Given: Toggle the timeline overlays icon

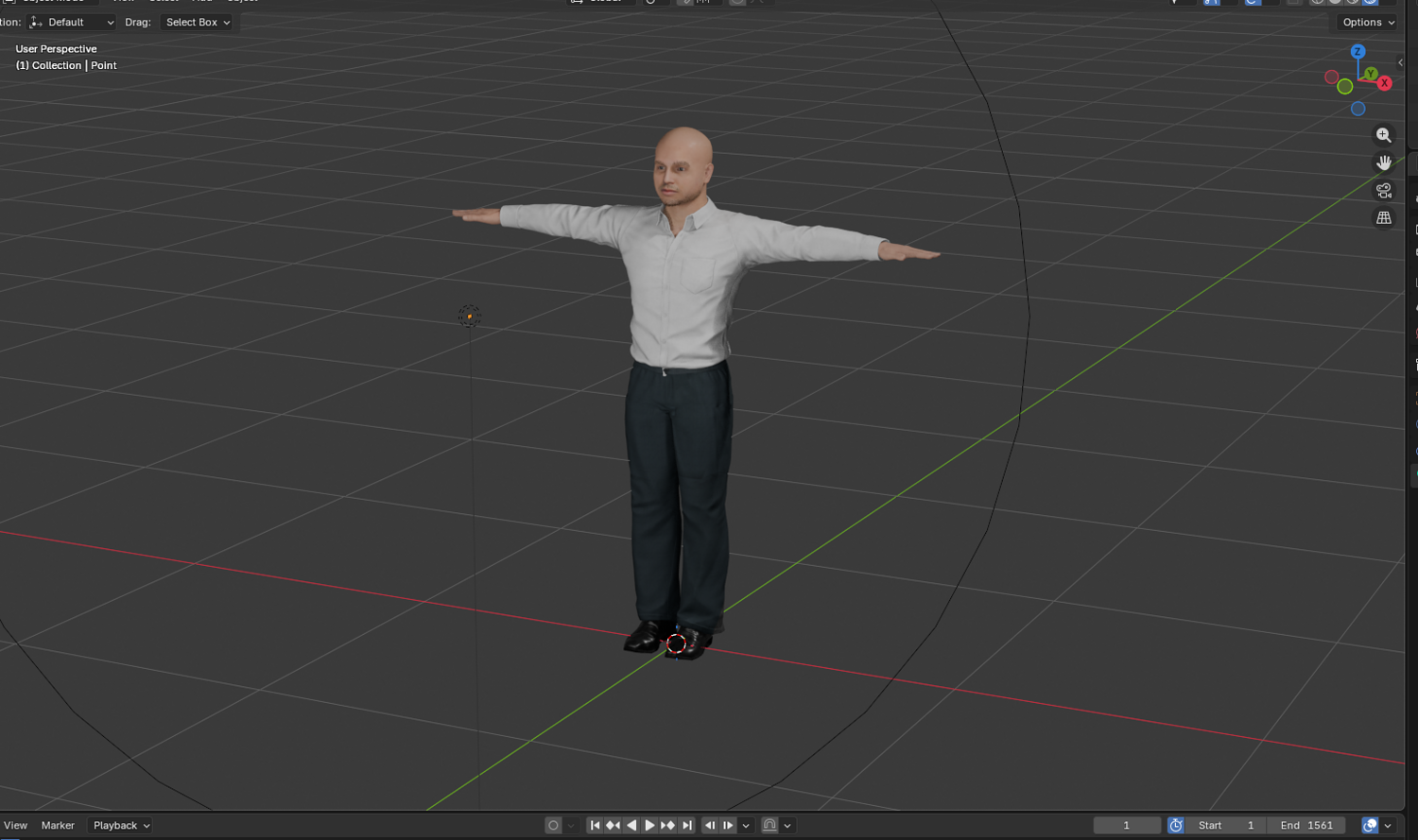Looking at the screenshot, I should [x=1370, y=825].
